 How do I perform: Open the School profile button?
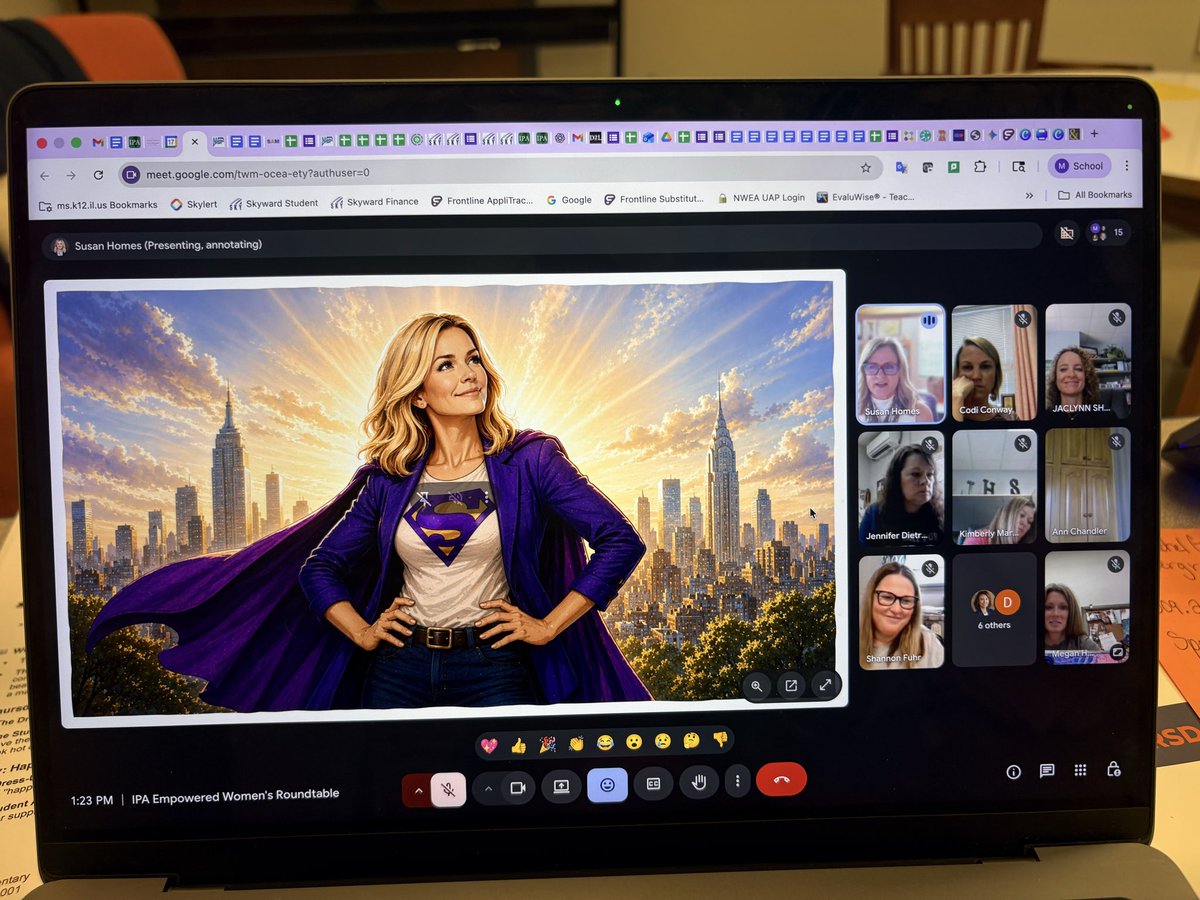pyautogui.click(x=1080, y=166)
